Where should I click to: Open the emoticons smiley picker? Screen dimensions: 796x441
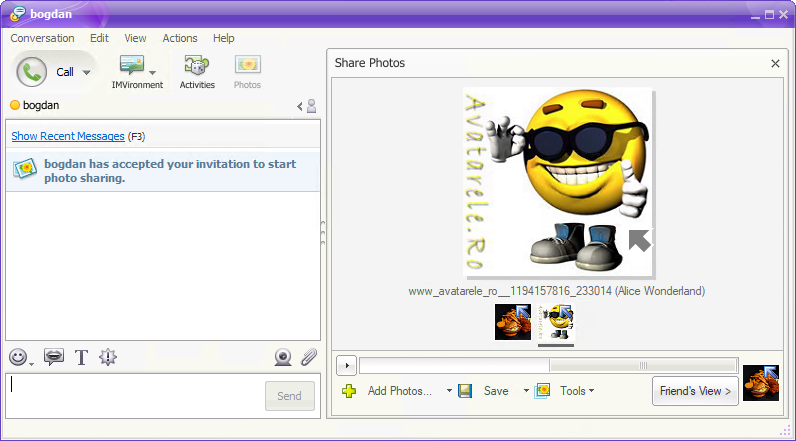click(x=18, y=357)
